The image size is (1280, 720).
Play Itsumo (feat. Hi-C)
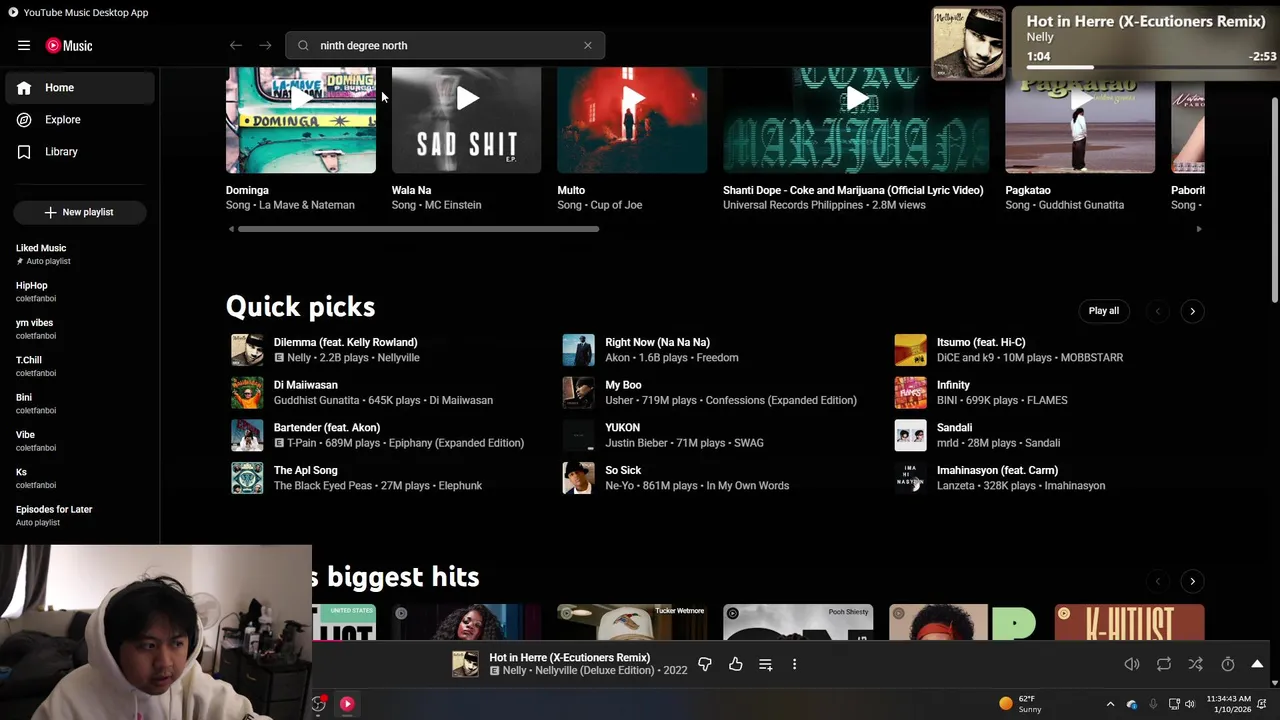(x=981, y=342)
